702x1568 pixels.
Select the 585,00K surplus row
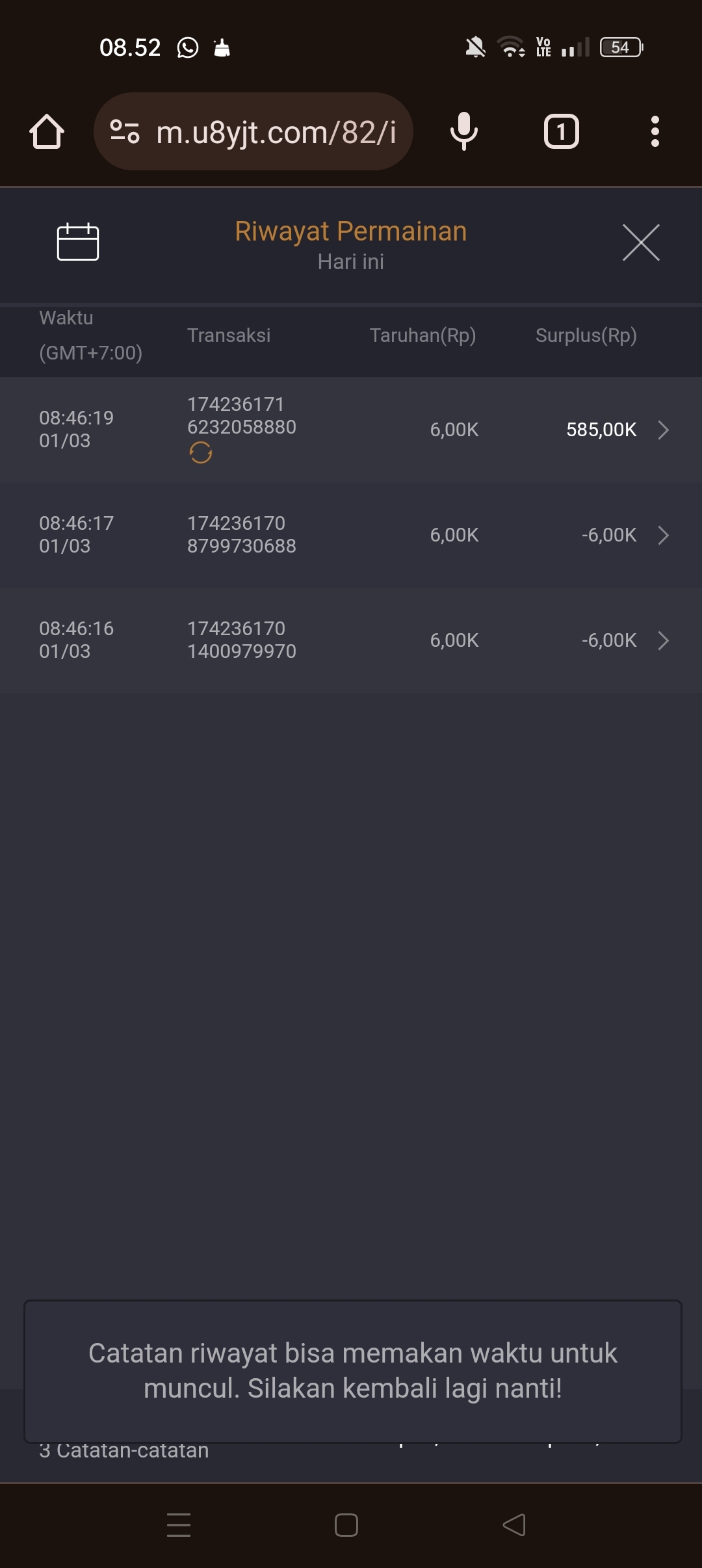tap(601, 430)
